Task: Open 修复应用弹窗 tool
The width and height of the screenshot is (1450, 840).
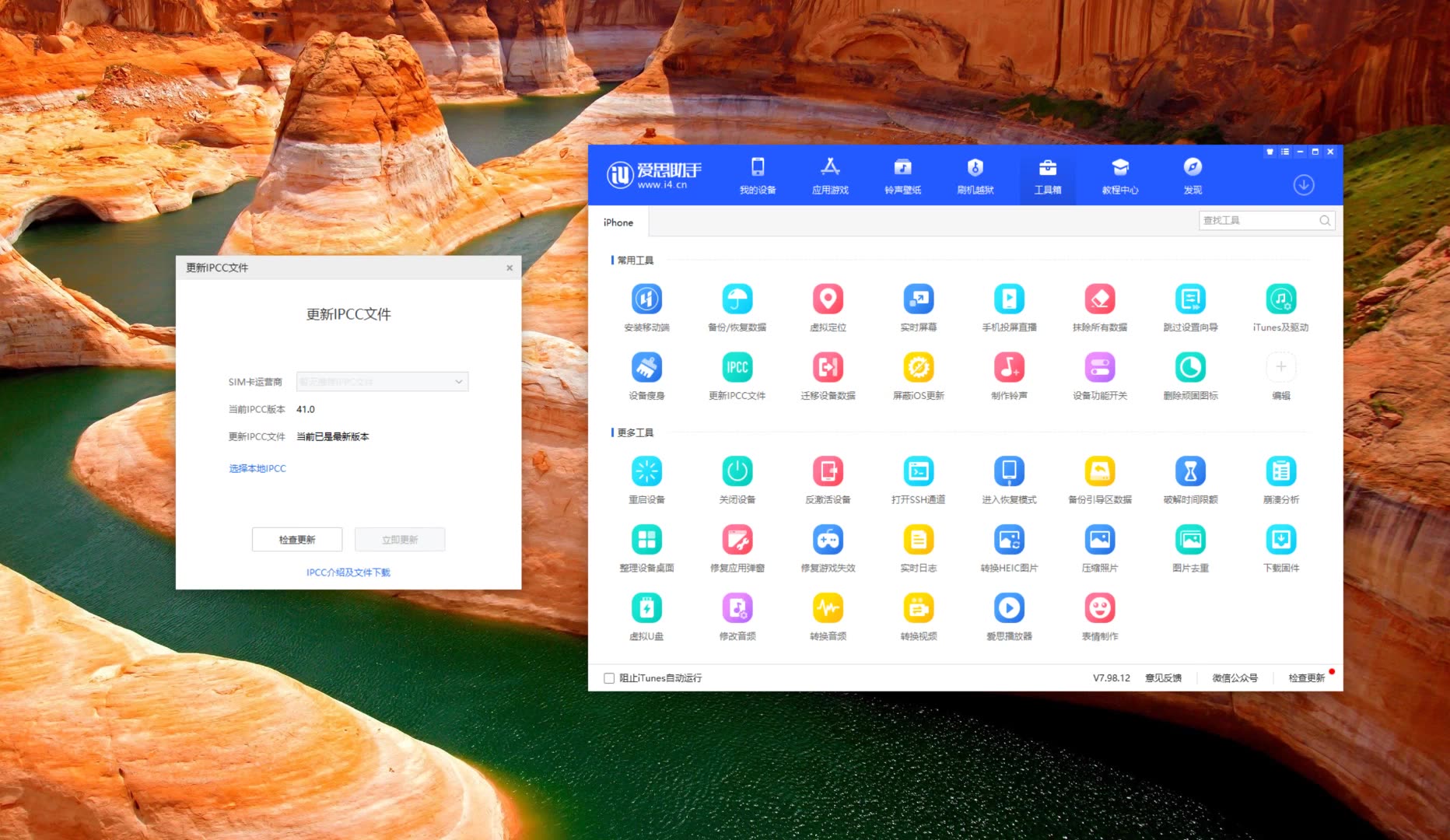Action: [737, 540]
